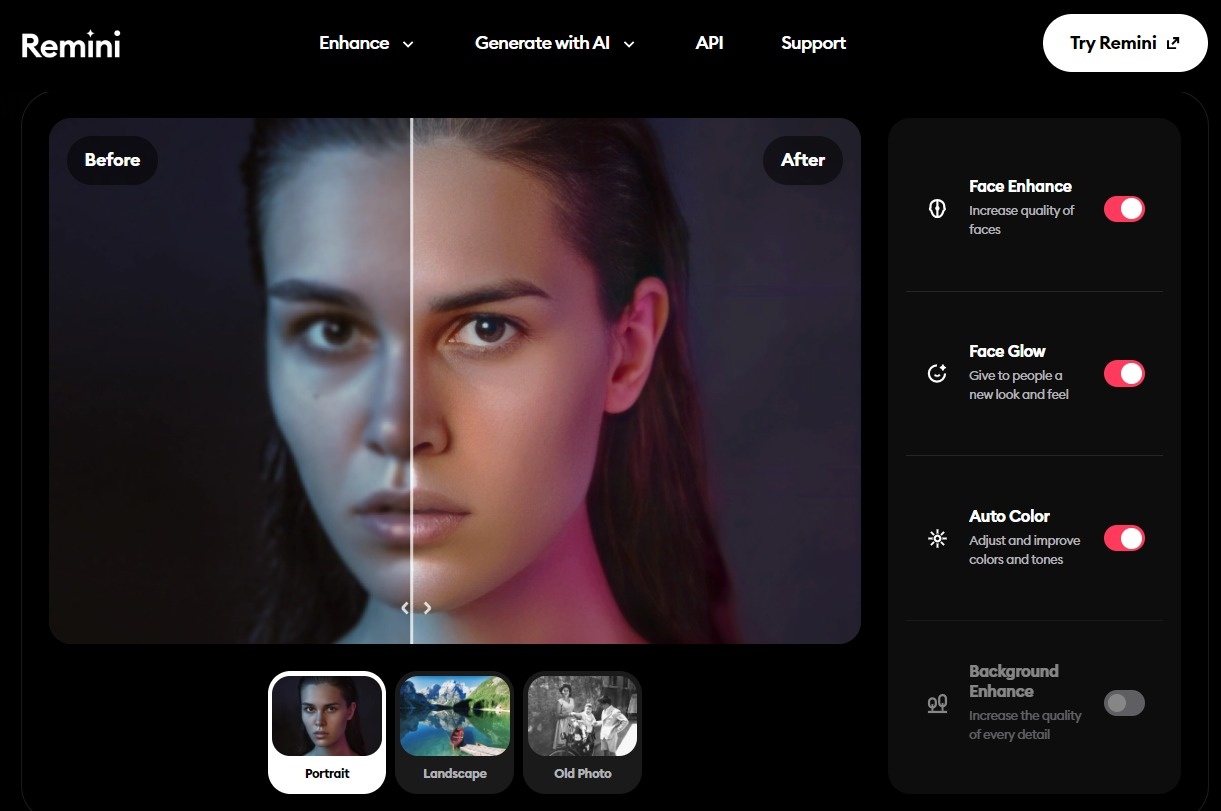Screen dimensions: 1221x811
Task: Click the Remini logo
Action: pyautogui.click(x=71, y=45)
